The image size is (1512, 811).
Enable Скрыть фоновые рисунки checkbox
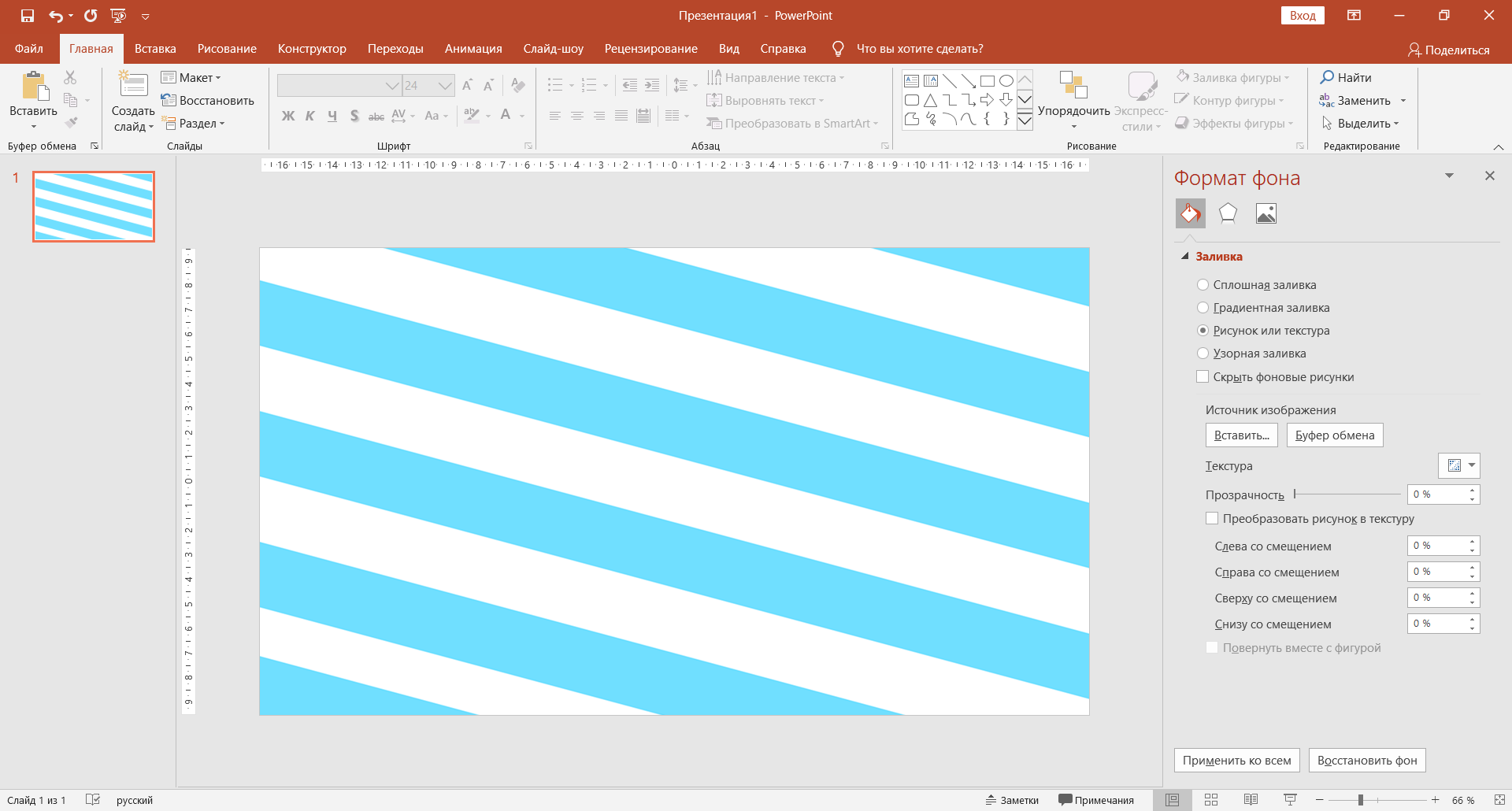pyautogui.click(x=1203, y=377)
